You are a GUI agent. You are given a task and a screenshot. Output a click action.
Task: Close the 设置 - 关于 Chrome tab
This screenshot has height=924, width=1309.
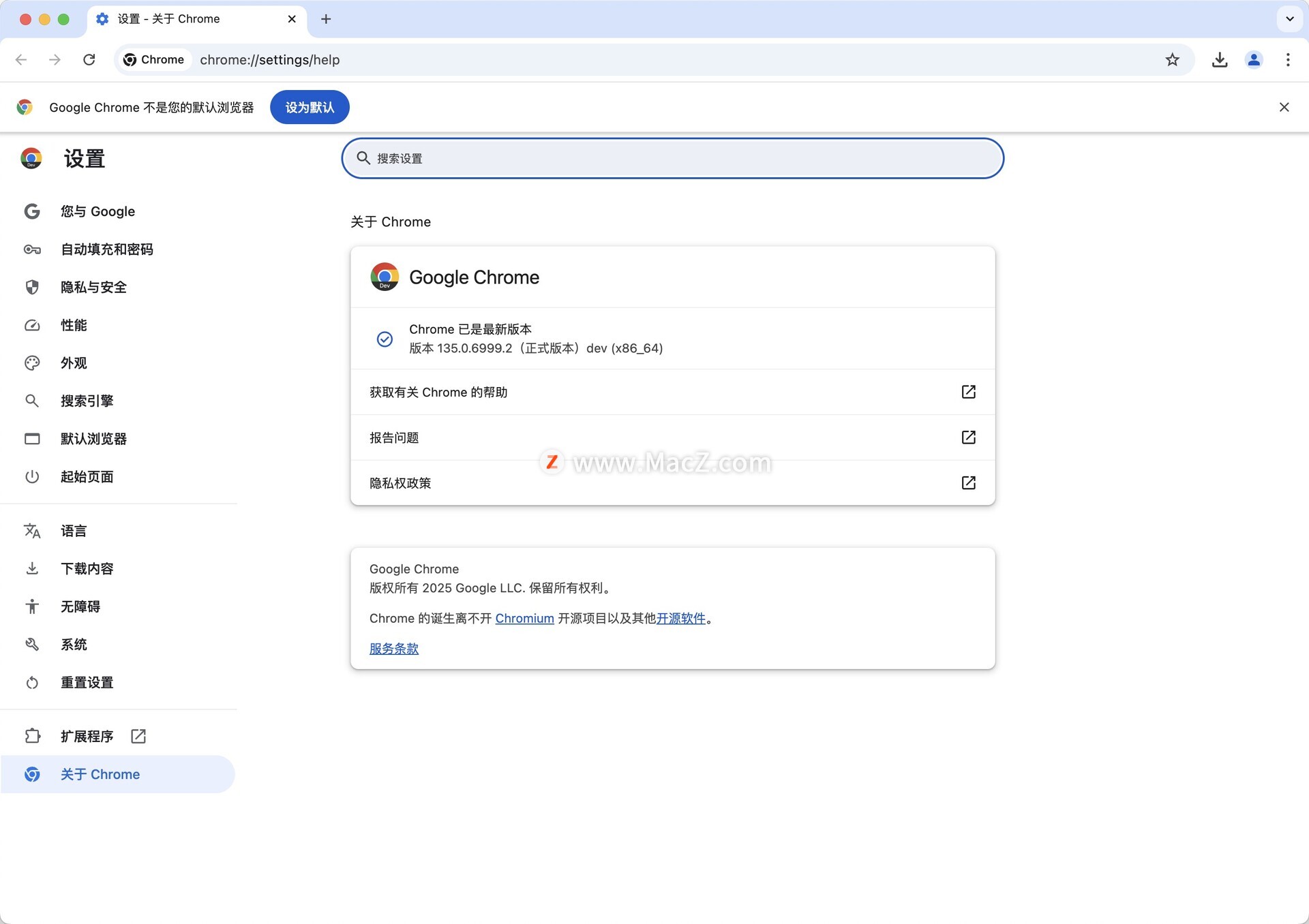pos(292,19)
